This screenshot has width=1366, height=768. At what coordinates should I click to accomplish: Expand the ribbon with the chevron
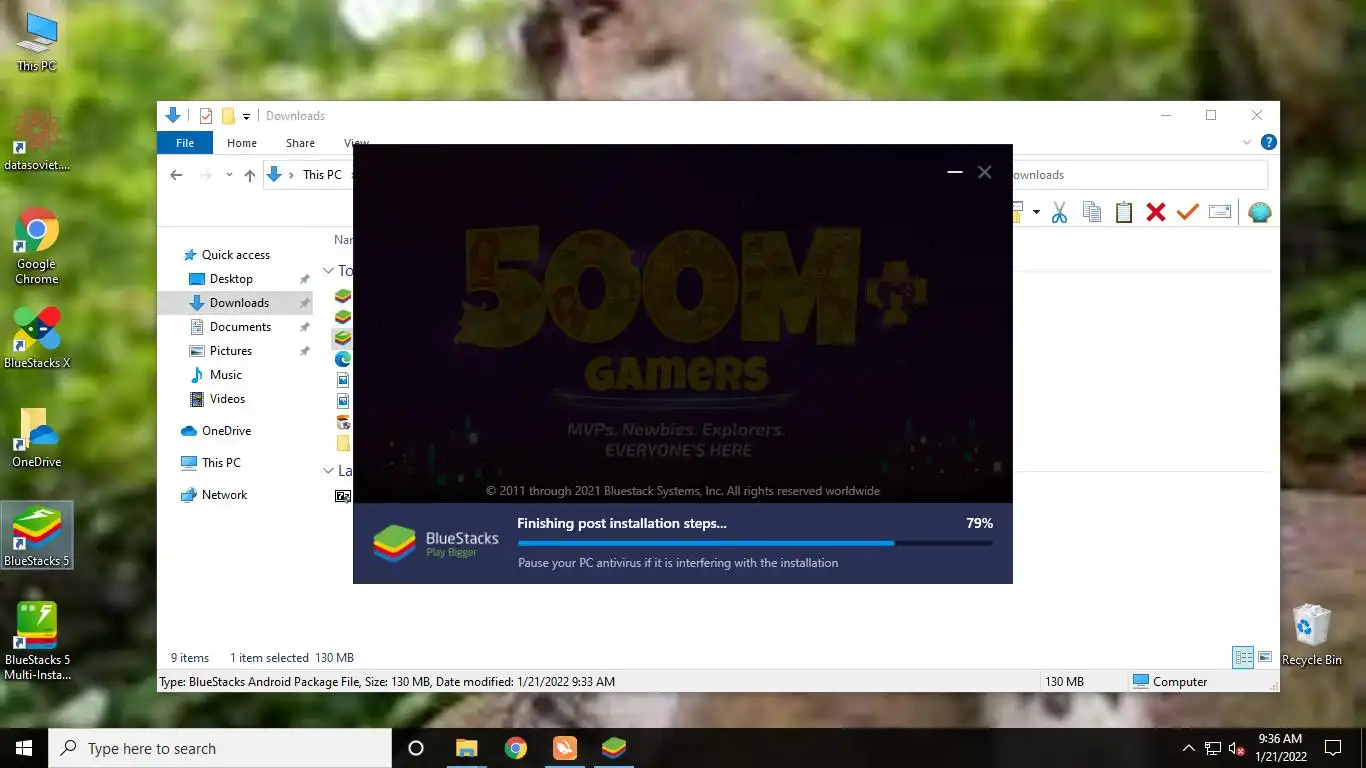1247,143
